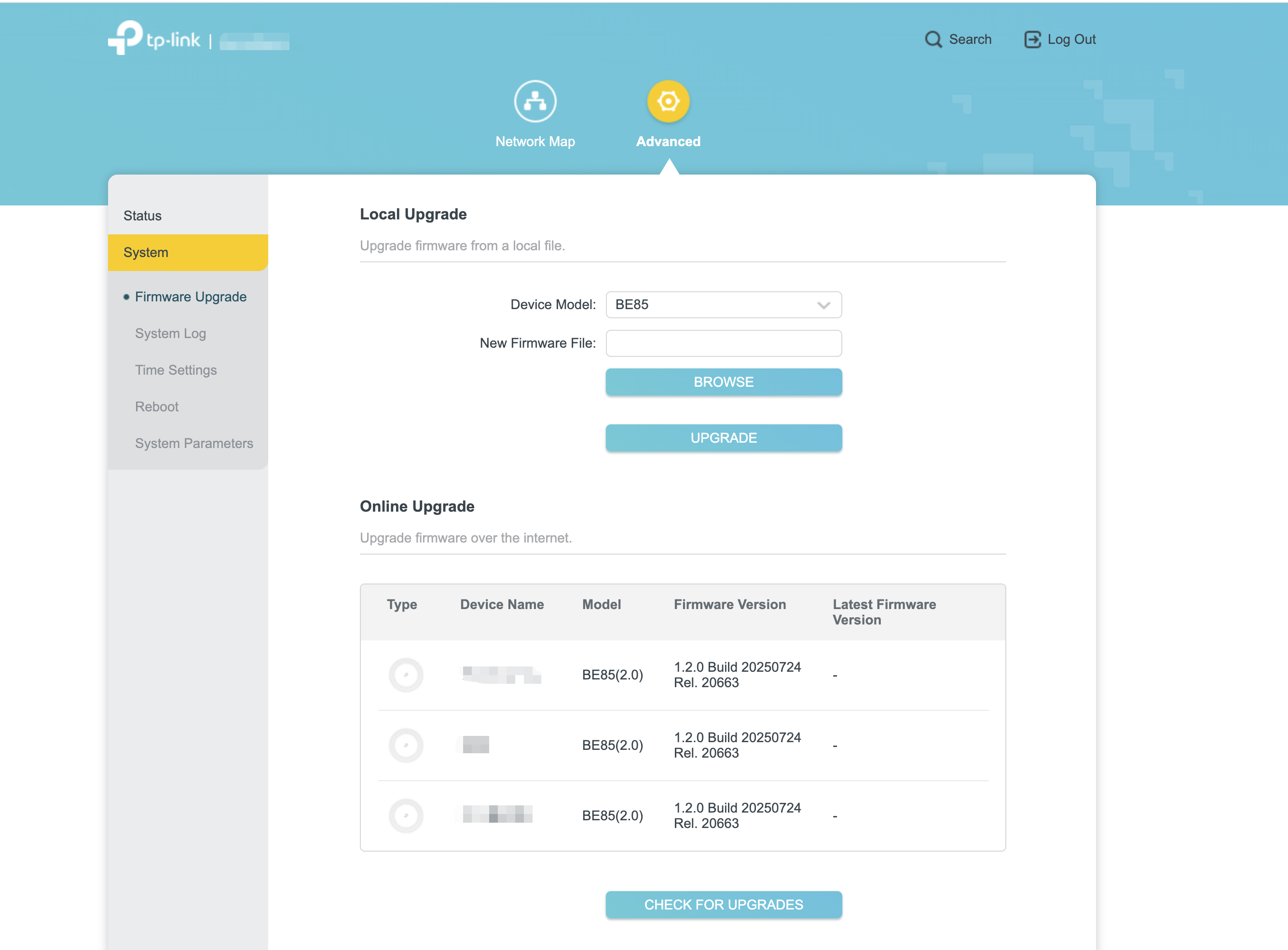Click the New Firmware File field
Screen dimensions: 1288x950
coord(723,343)
